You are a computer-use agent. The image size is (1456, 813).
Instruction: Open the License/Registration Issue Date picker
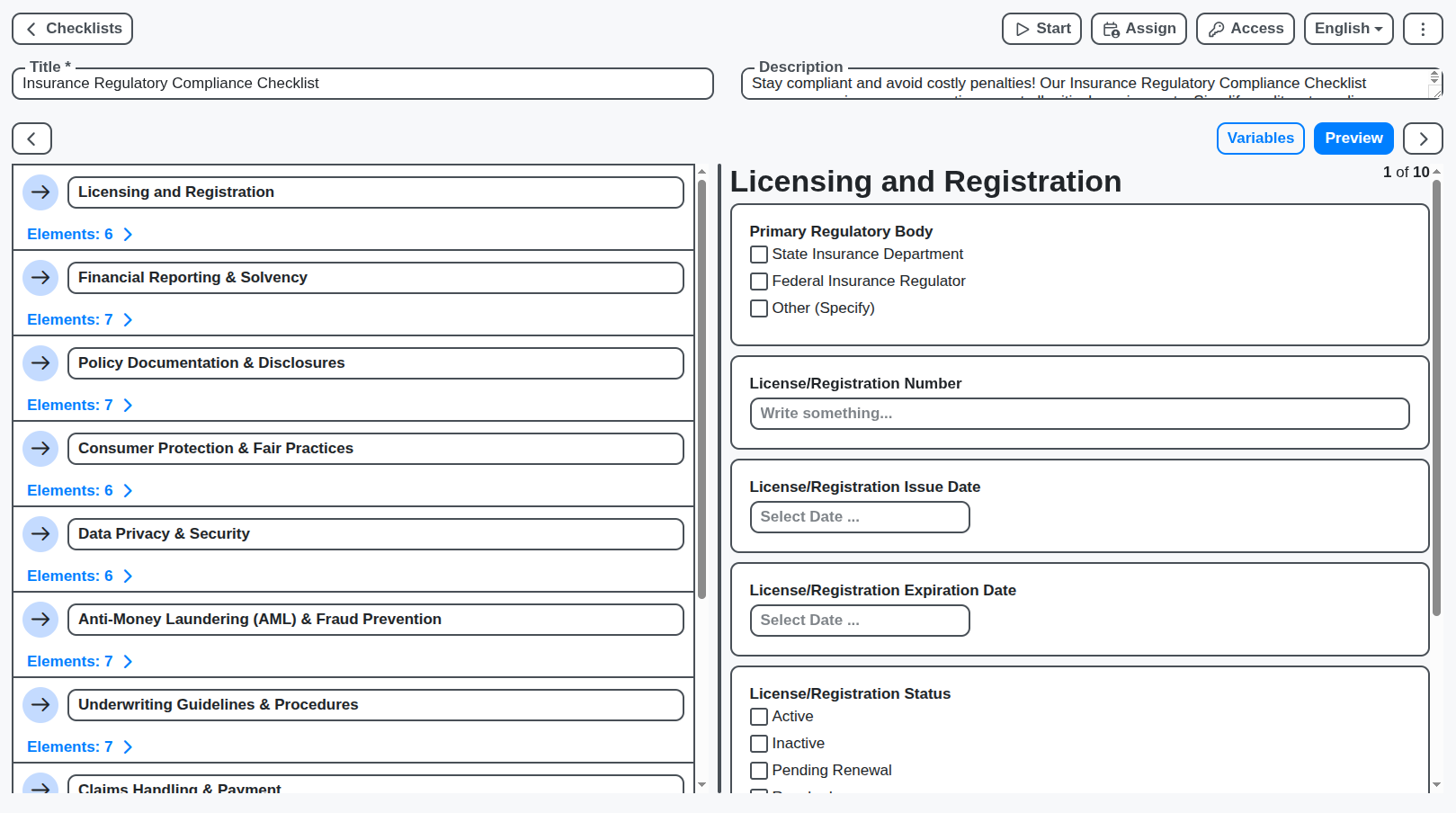[859, 517]
